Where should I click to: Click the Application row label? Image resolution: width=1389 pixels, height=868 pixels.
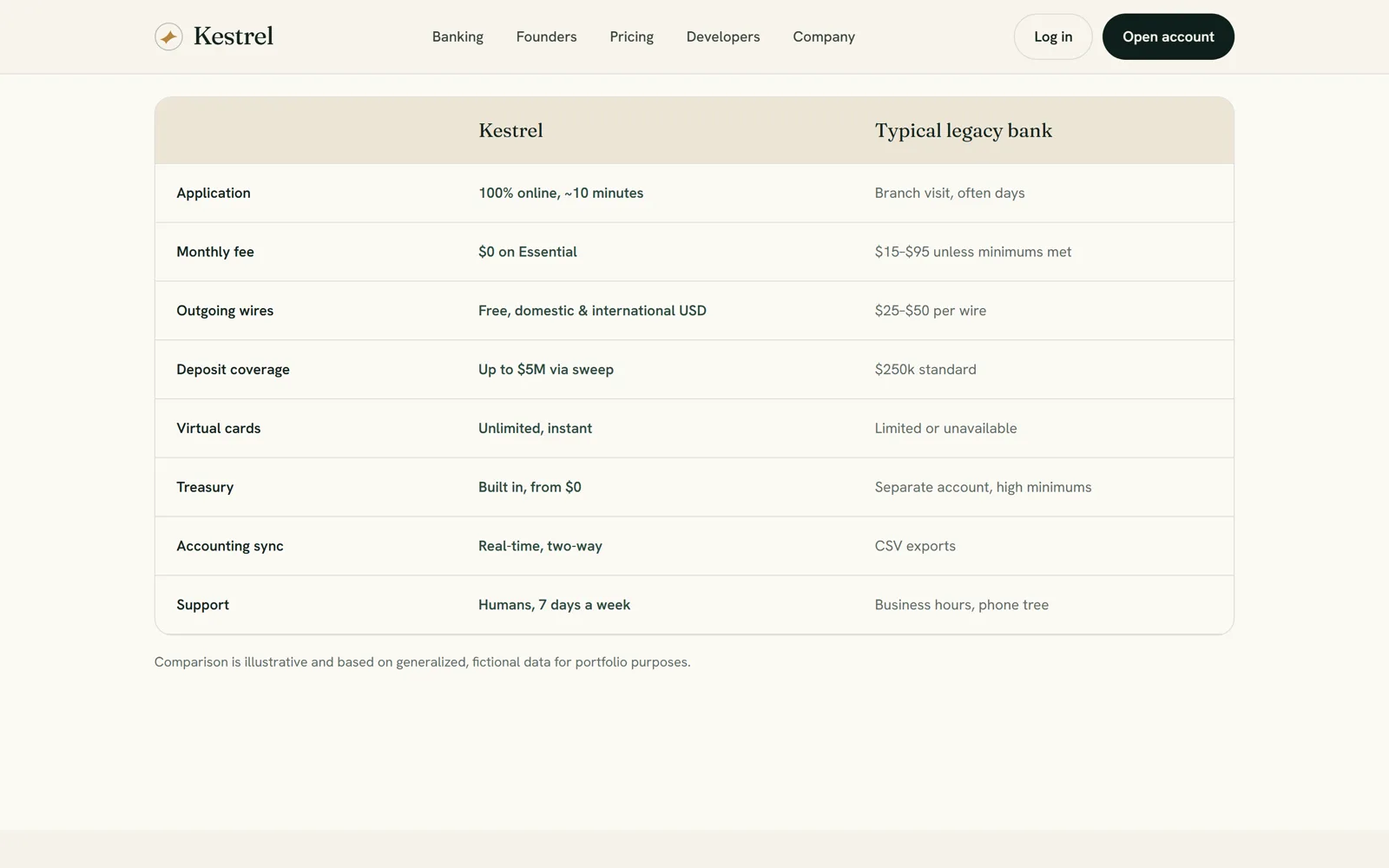214,193
